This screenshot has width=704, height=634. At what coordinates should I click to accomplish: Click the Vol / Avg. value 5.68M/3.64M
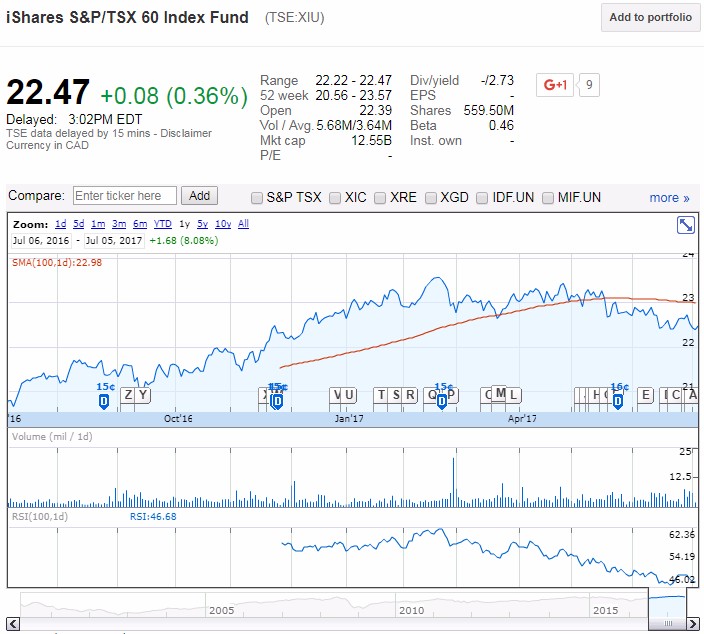point(354,125)
